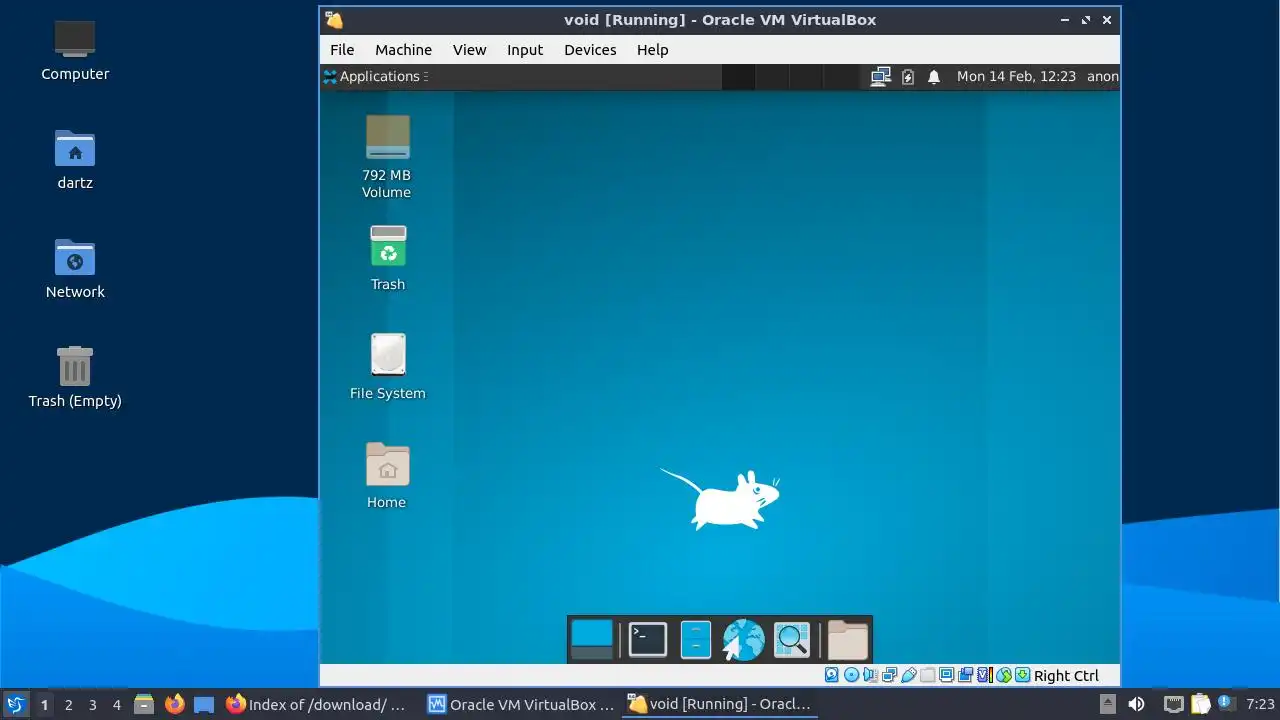Open the folder icon in guest dock
This screenshot has width=1280, height=720.
click(x=848, y=640)
